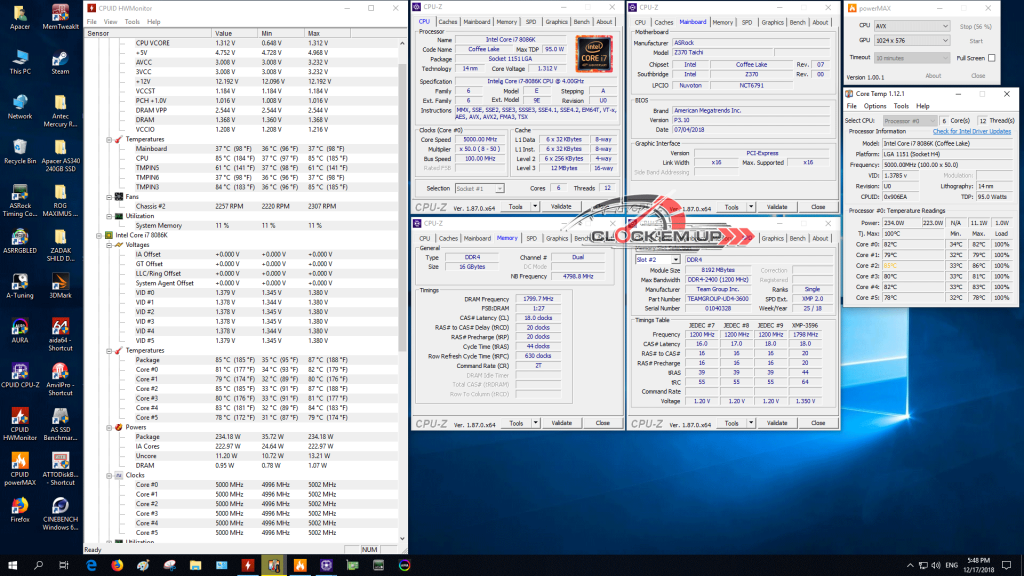Tick the Full Screen checkbox in powerMAX
The height and width of the screenshot is (576, 1024).
(x=991, y=58)
